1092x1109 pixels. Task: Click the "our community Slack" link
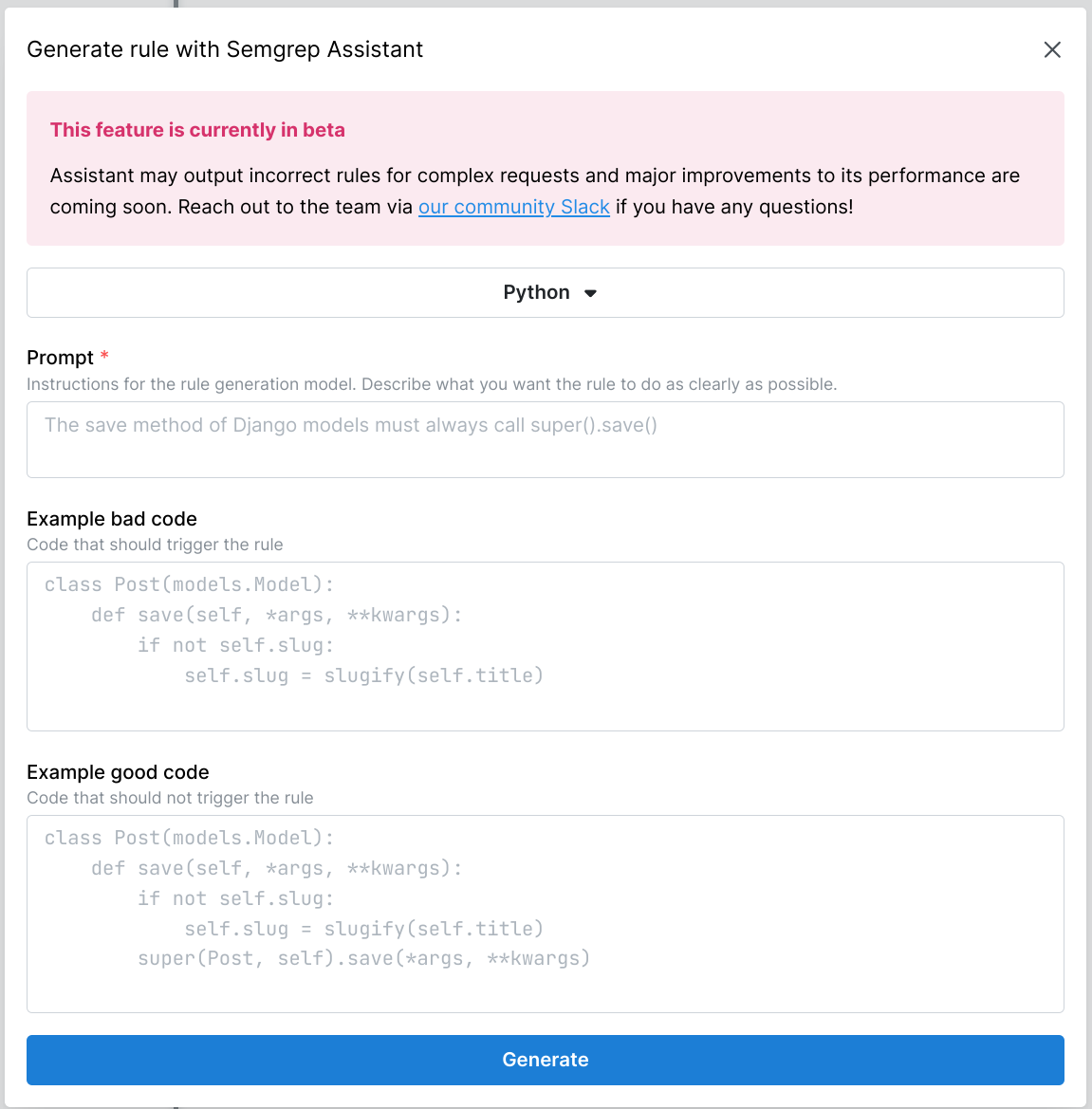click(x=513, y=207)
